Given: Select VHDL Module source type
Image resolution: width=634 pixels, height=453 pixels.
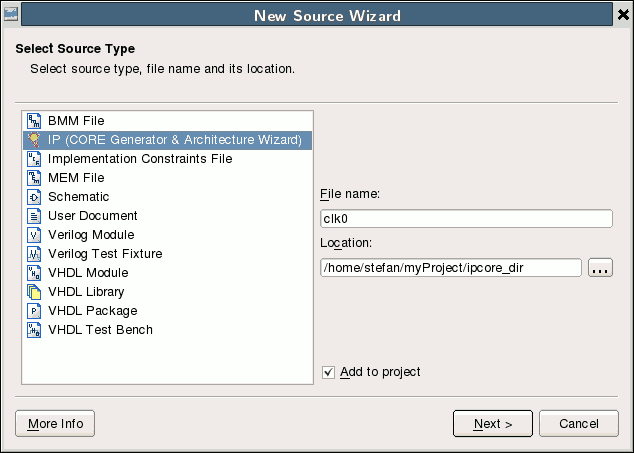Looking at the screenshot, I should click(x=88, y=273).
